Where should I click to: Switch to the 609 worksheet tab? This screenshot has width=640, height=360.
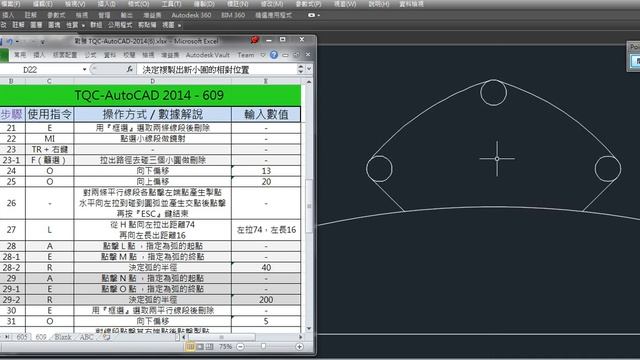tap(41, 337)
